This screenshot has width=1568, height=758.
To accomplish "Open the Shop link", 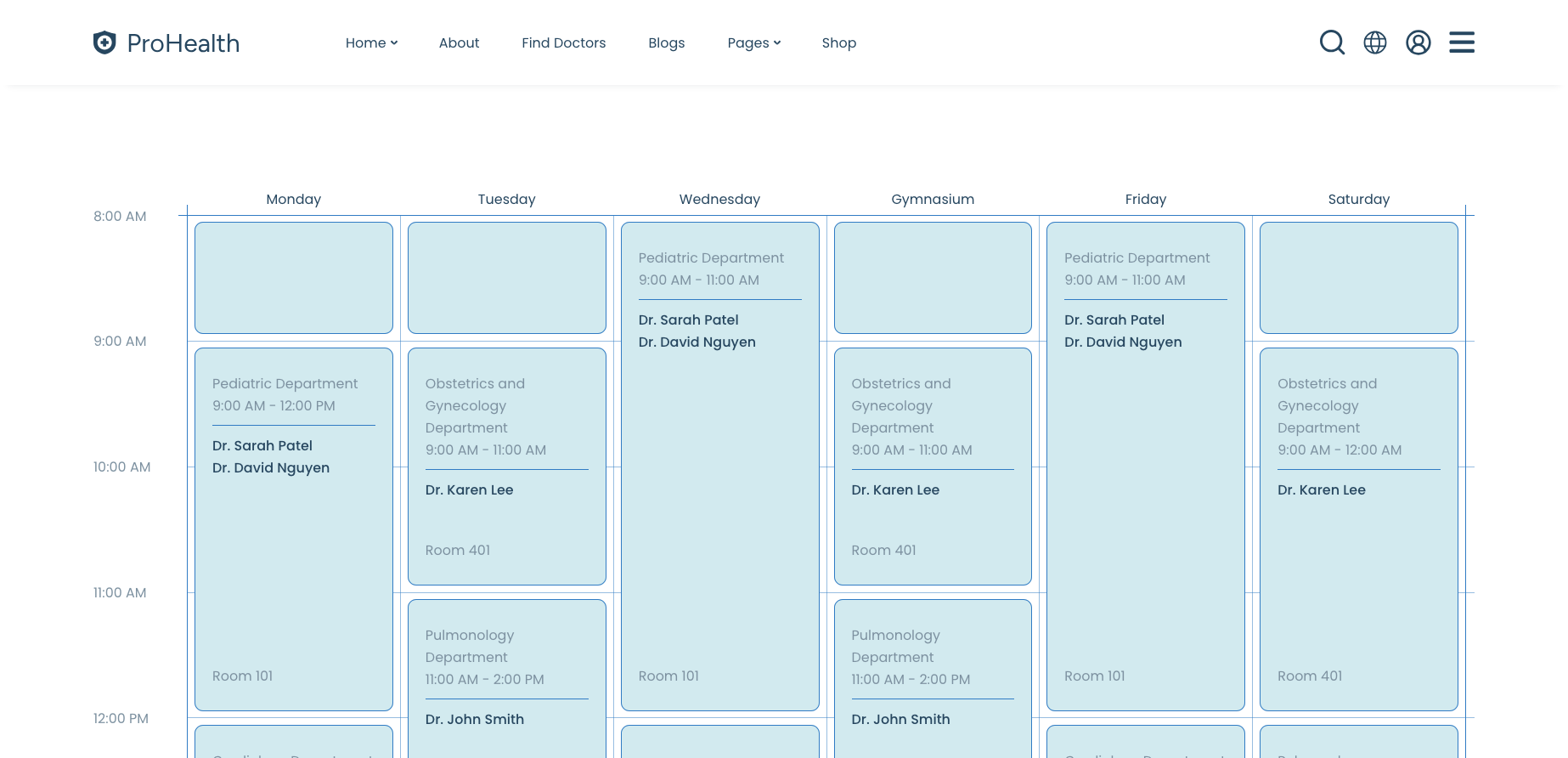I will 838,42.
